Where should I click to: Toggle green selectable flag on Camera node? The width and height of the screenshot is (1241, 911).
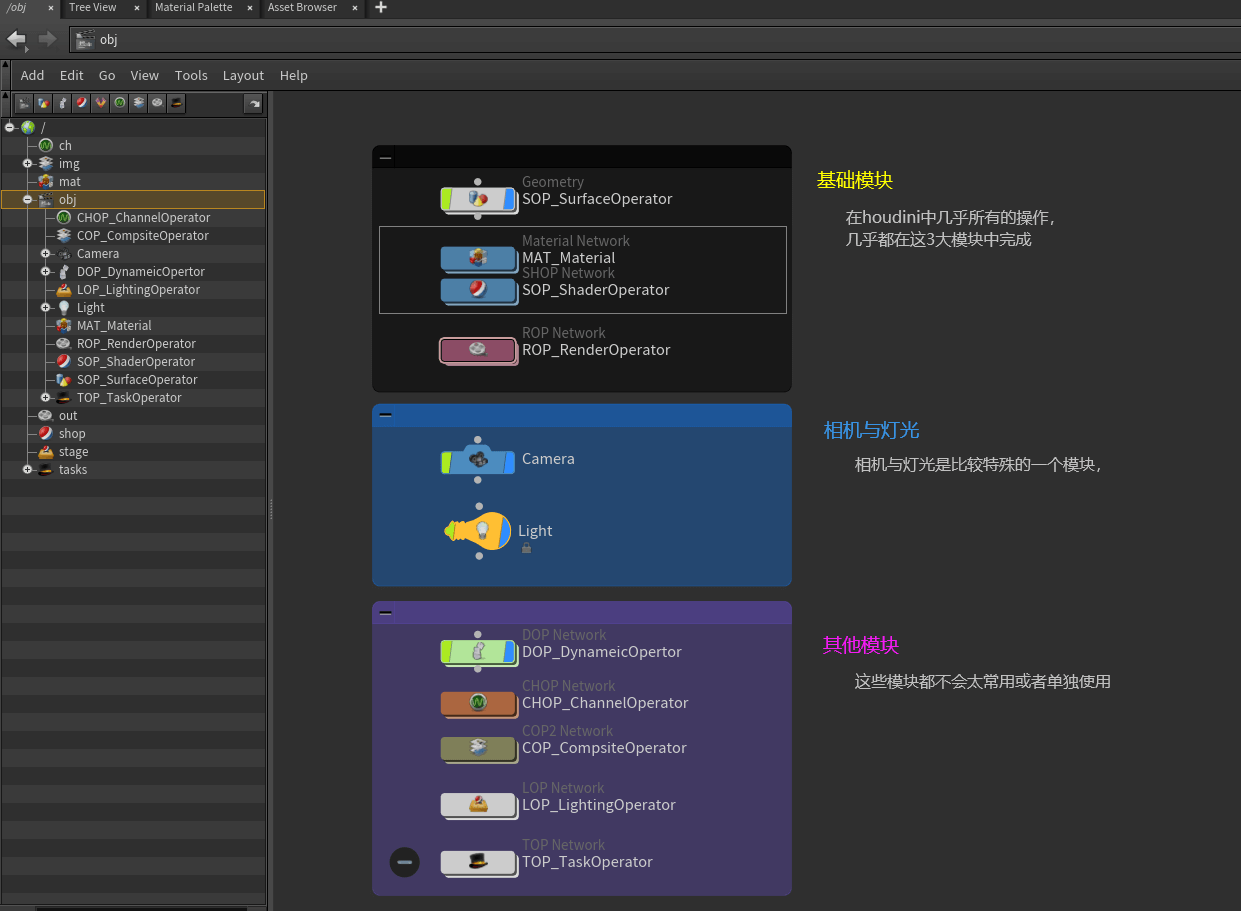(447, 461)
